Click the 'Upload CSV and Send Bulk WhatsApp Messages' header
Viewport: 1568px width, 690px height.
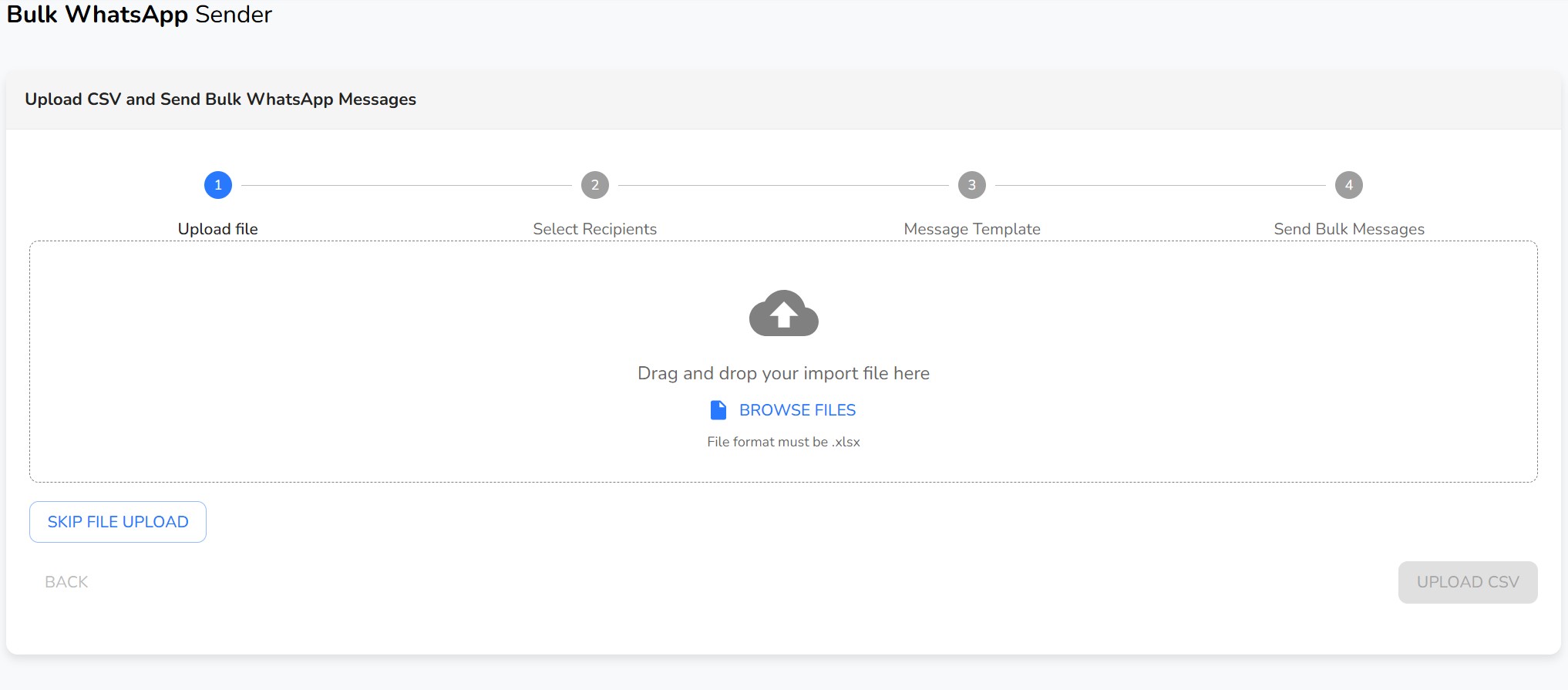pyautogui.click(x=220, y=99)
